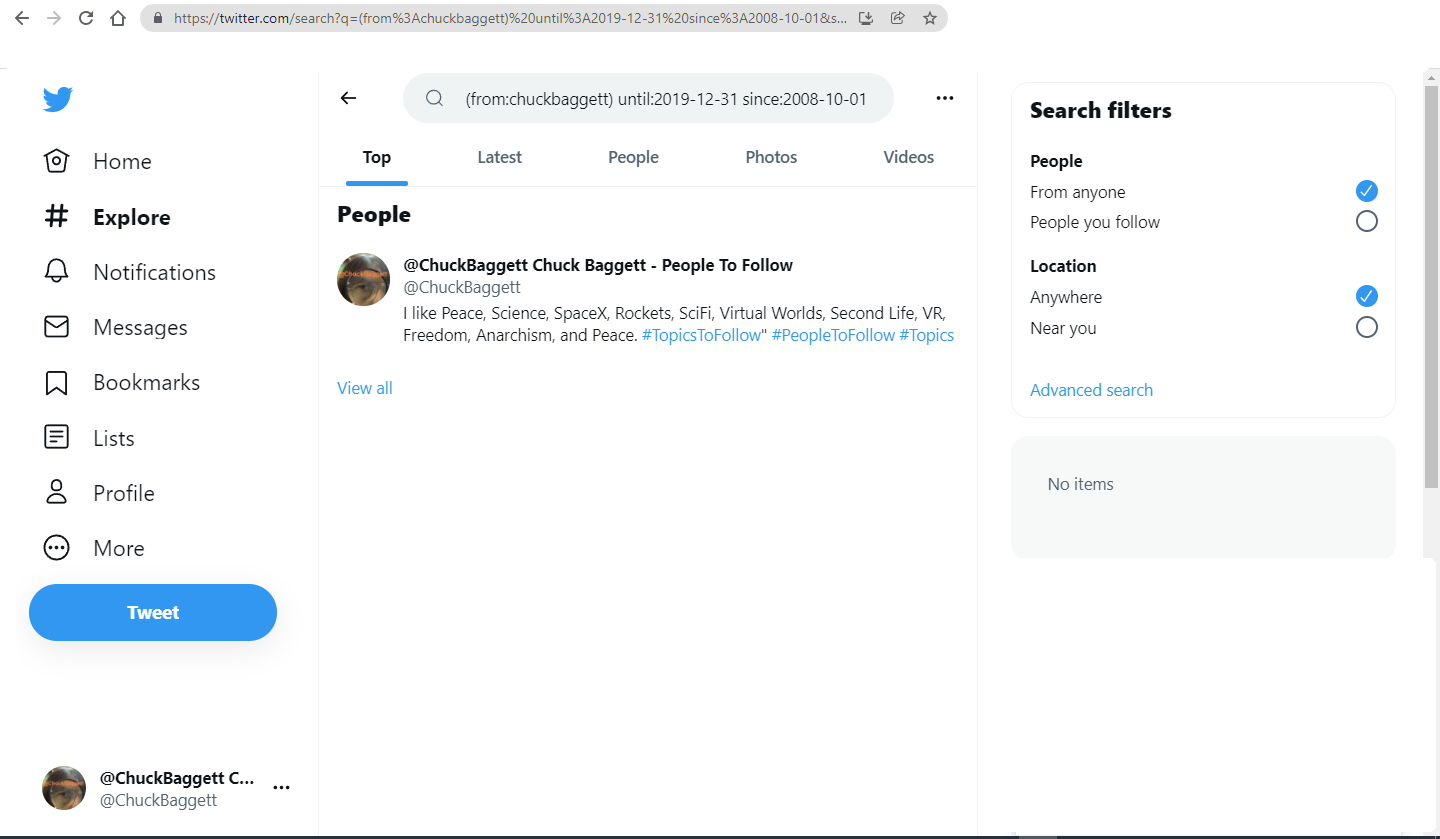This screenshot has width=1440, height=839.
Task: Click the No items text
Action: 1080,484
